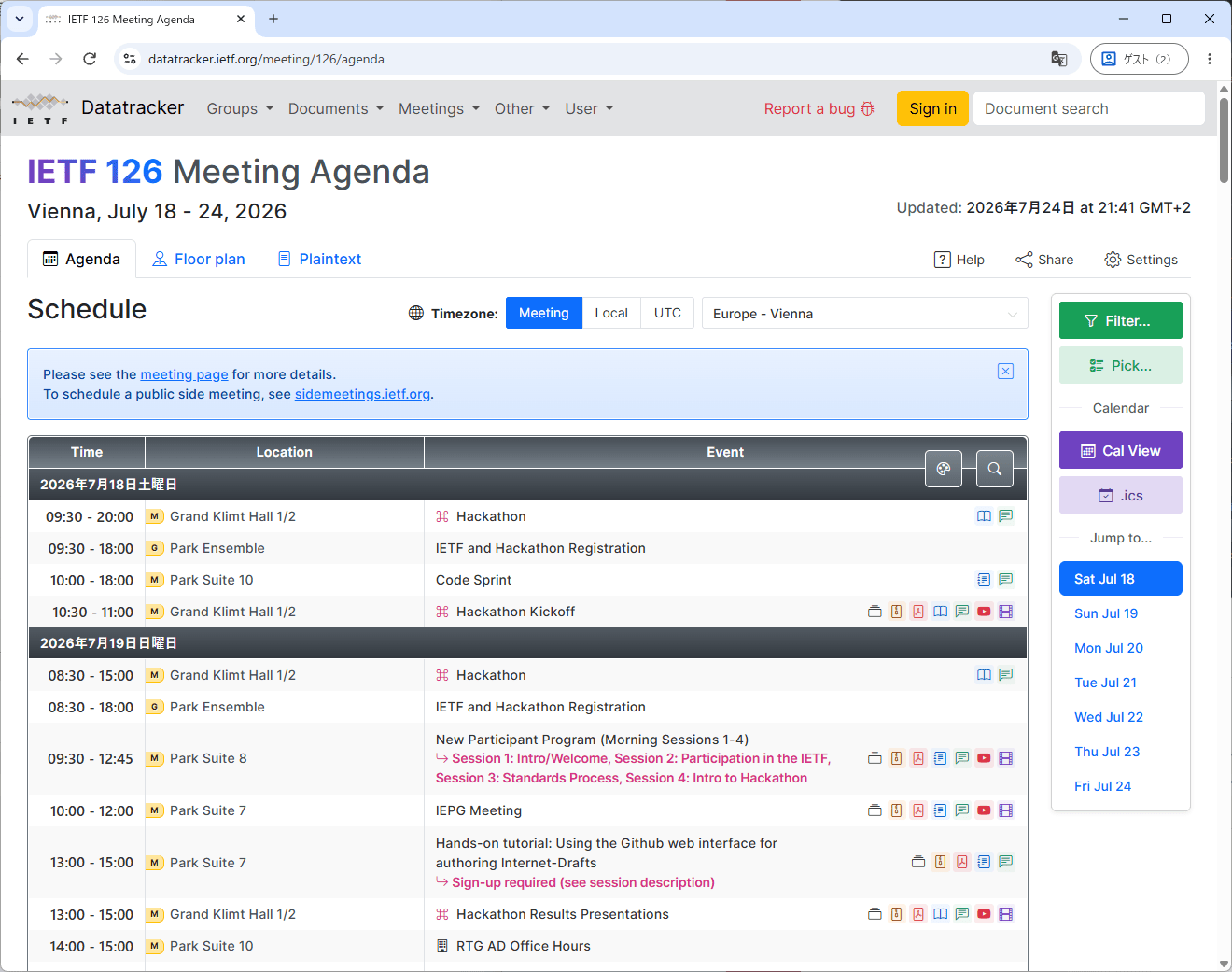Focus the Document search field
Image resolution: width=1232 pixels, height=972 pixels.
[1089, 108]
